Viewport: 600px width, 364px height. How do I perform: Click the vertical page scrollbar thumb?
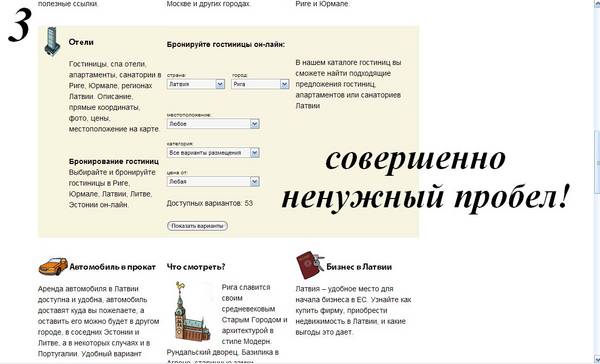click(x=597, y=163)
